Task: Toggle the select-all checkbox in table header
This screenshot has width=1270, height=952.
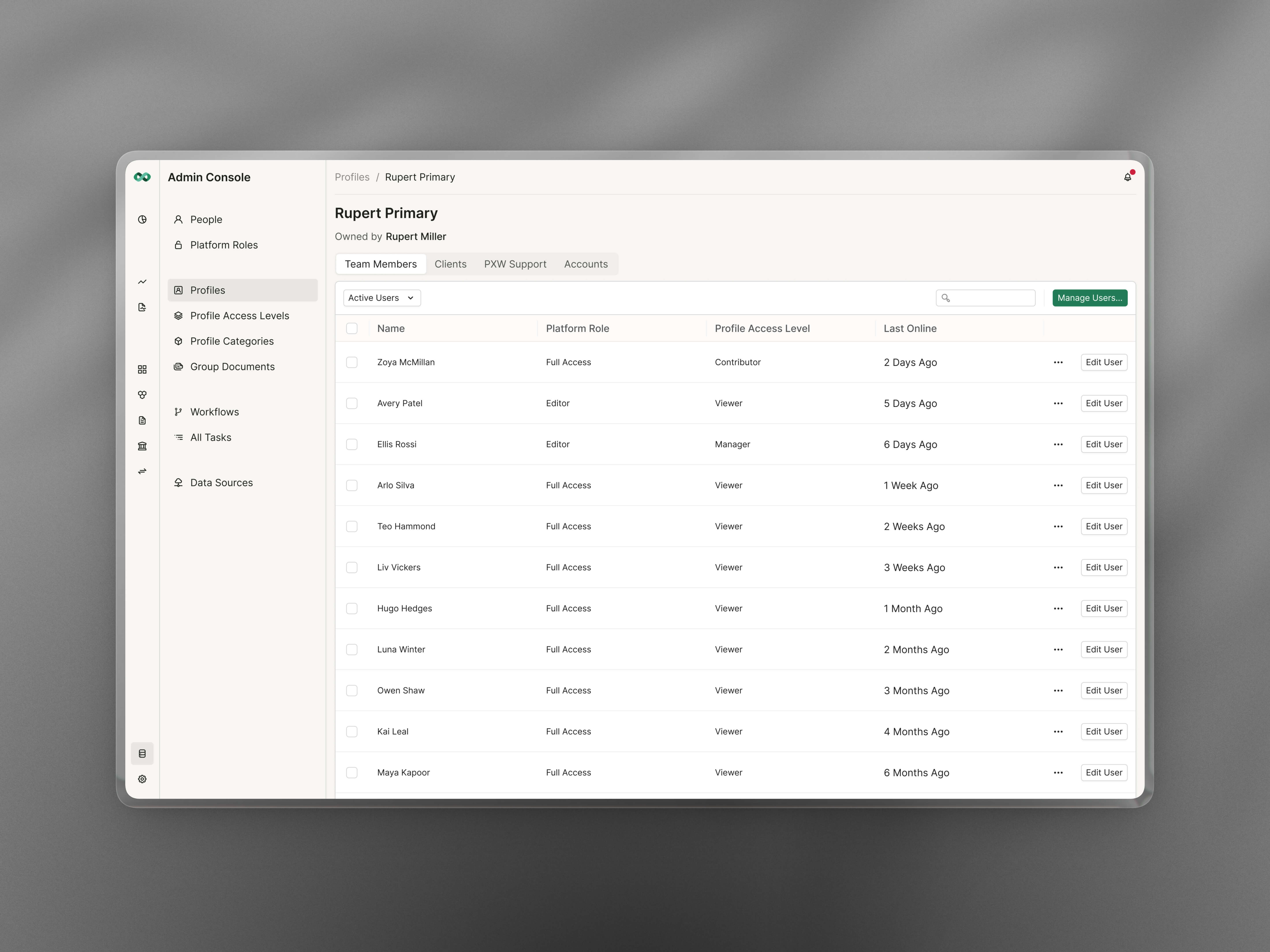Action: point(352,328)
